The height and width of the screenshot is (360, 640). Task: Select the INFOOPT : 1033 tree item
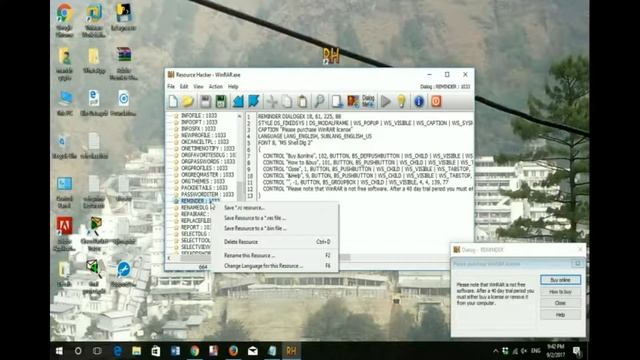tap(199, 122)
